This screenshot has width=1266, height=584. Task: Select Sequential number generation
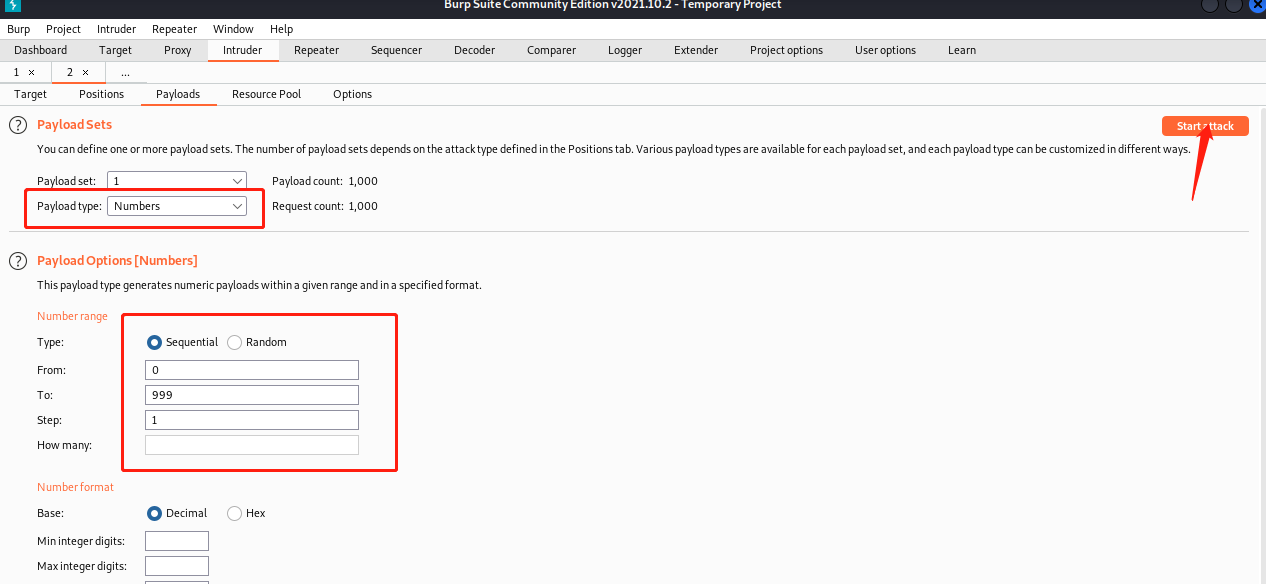click(x=154, y=341)
